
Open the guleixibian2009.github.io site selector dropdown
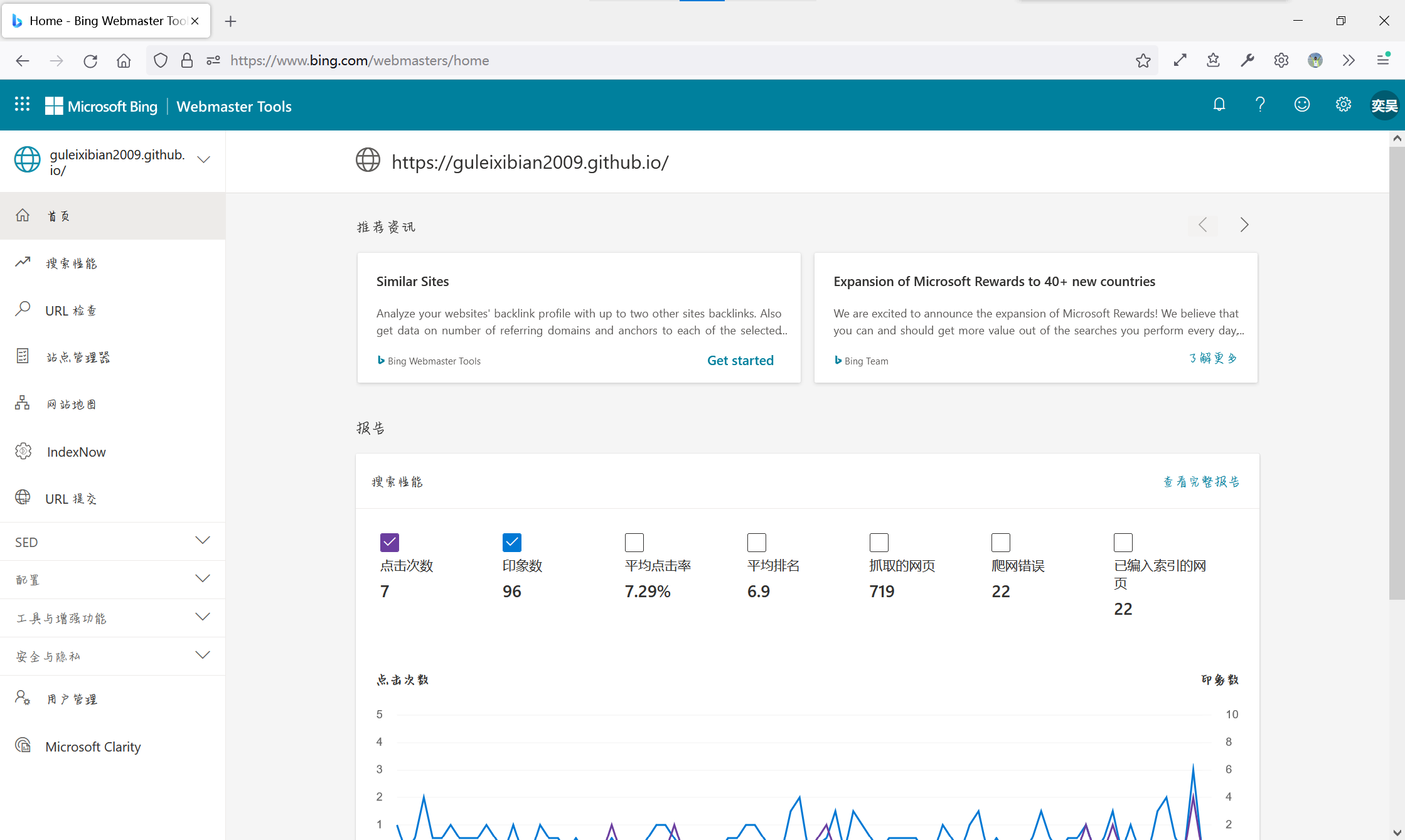click(203, 160)
